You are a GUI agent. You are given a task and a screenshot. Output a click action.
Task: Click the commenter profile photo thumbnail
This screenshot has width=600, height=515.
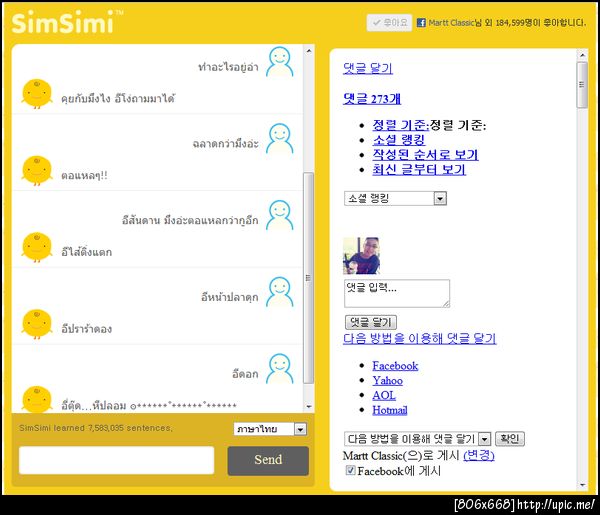click(362, 256)
